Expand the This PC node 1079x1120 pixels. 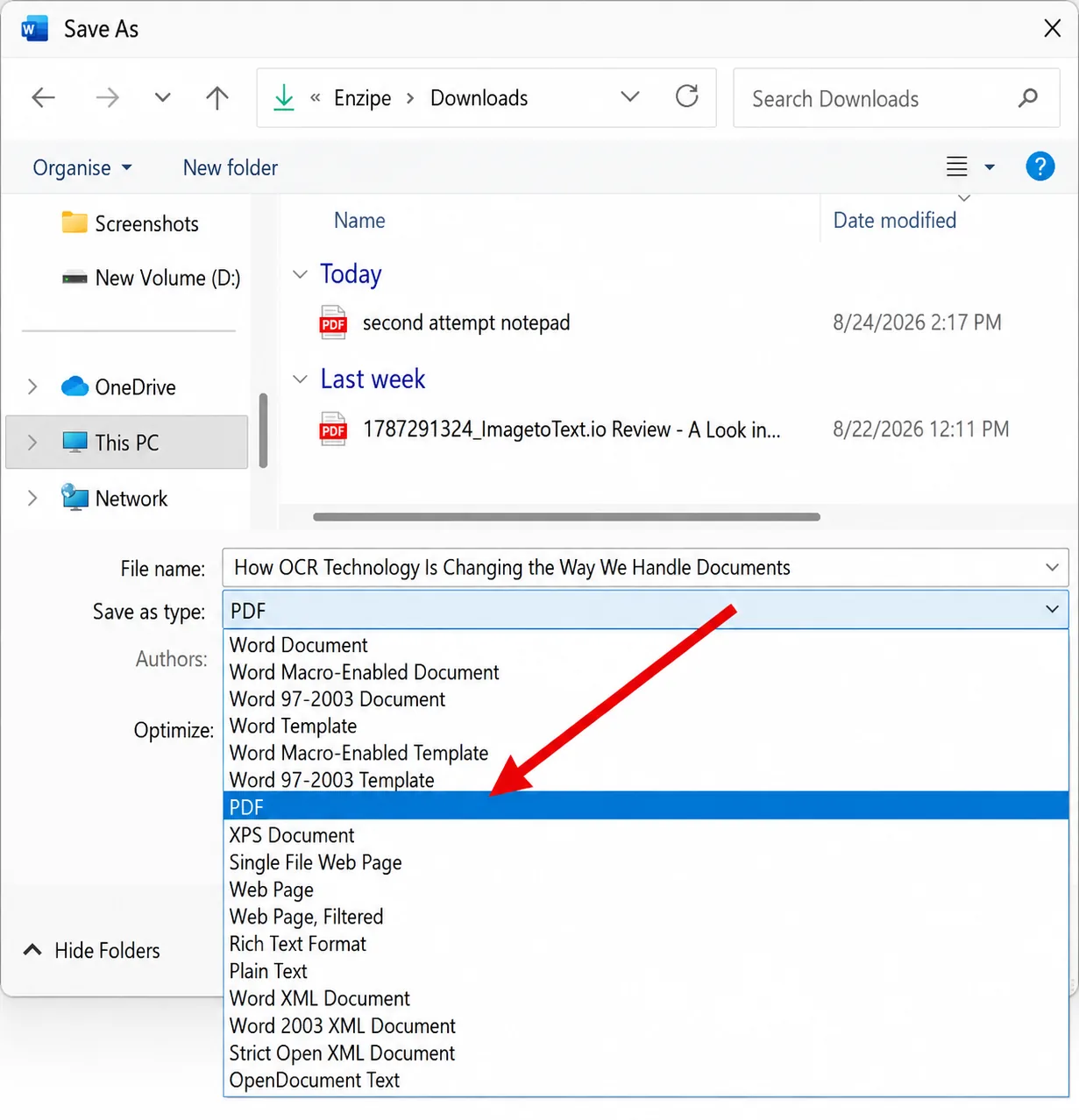[x=32, y=443]
